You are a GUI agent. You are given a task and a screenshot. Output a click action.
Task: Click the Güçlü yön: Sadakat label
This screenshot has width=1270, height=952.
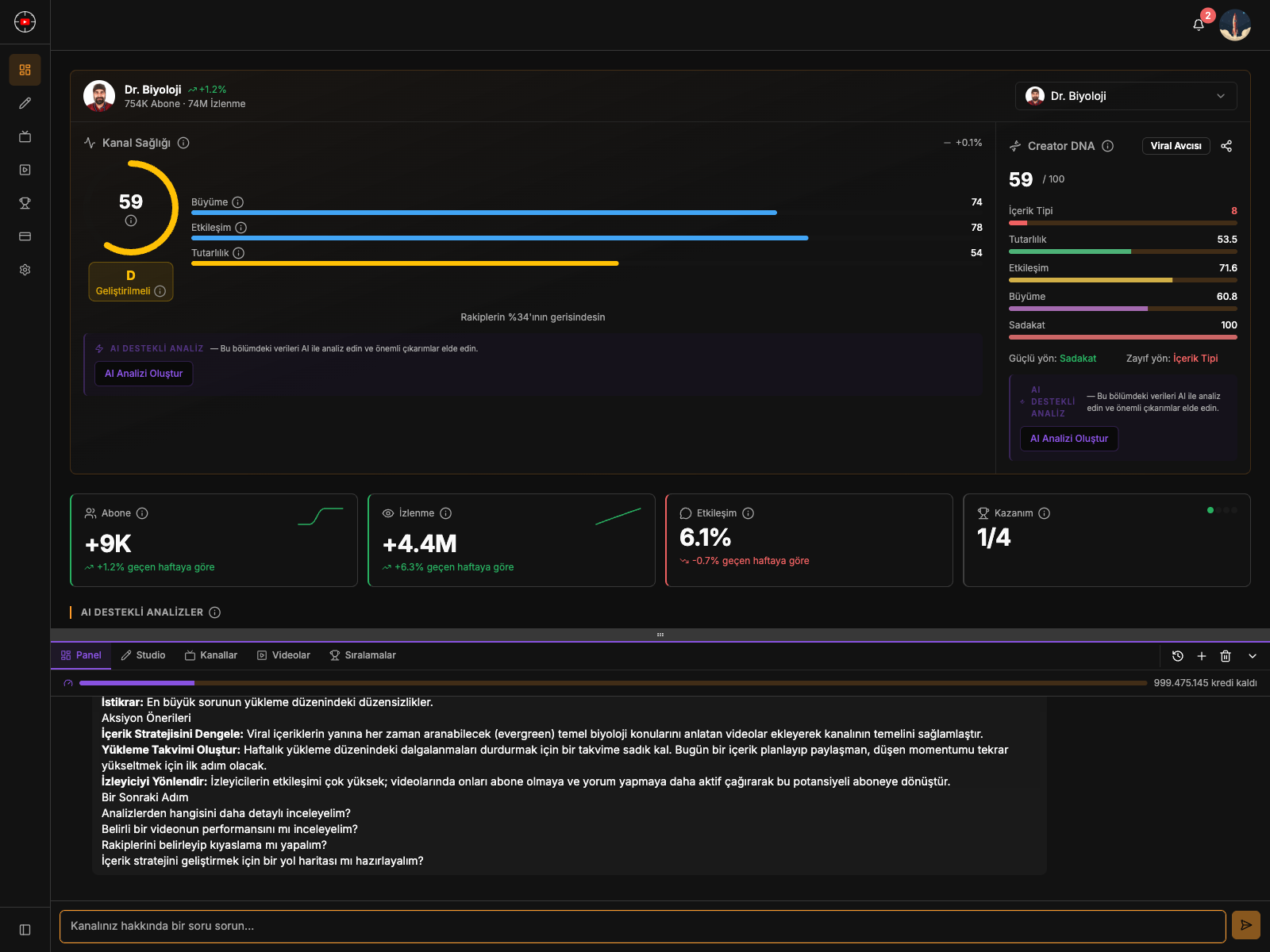coord(1053,359)
